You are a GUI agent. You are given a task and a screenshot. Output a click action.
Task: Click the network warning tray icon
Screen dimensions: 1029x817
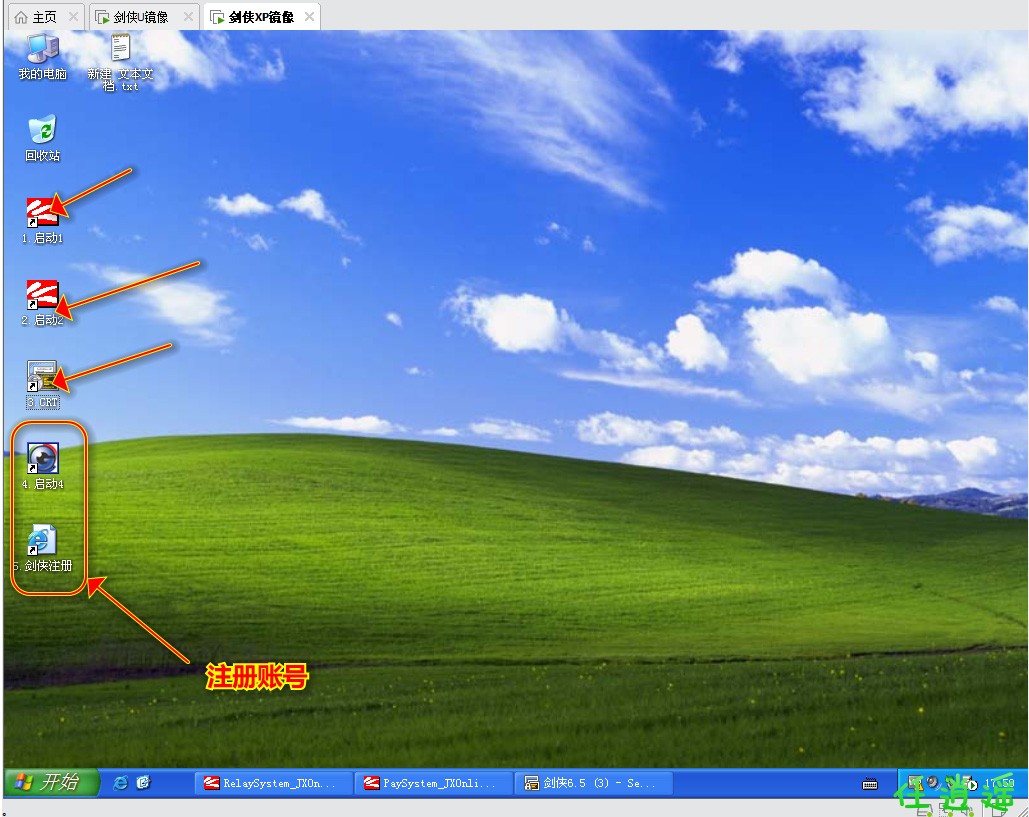916,783
